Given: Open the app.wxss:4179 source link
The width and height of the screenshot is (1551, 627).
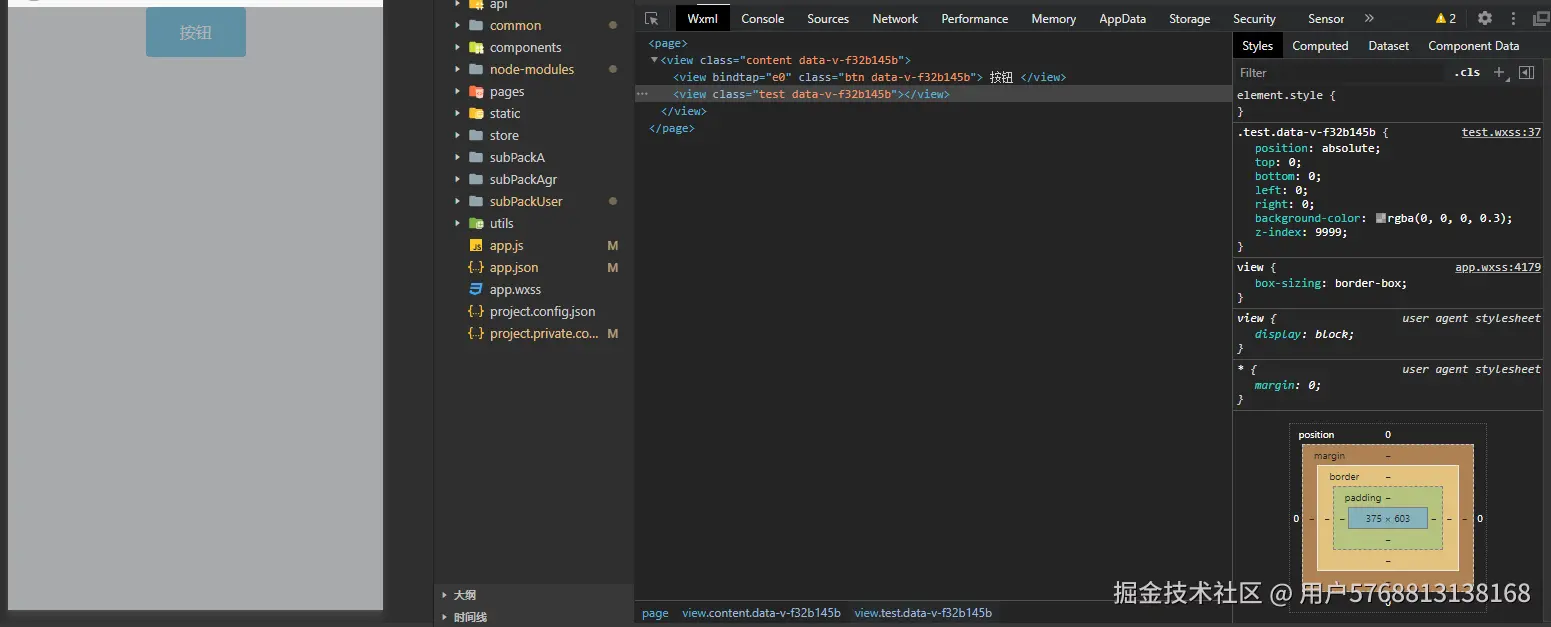Looking at the screenshot, I should 1497,267.
